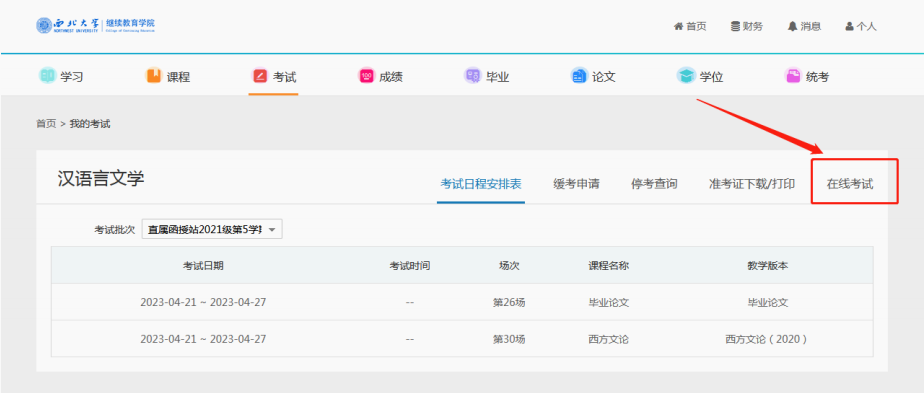Open 准考证下载/打印 tab
The height and width of the screenshot is (393, 924).
point(752,184)
